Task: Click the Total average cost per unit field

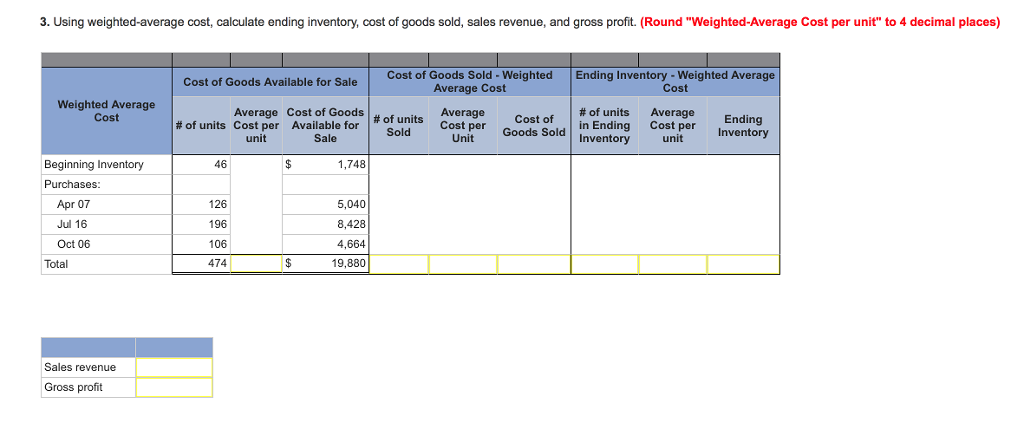Action: [x=256, y=264]
